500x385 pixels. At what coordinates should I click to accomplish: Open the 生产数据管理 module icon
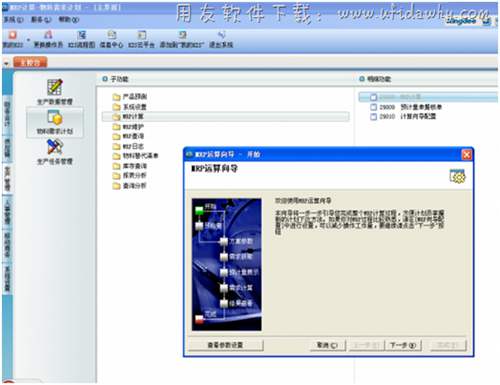[55, 92]
